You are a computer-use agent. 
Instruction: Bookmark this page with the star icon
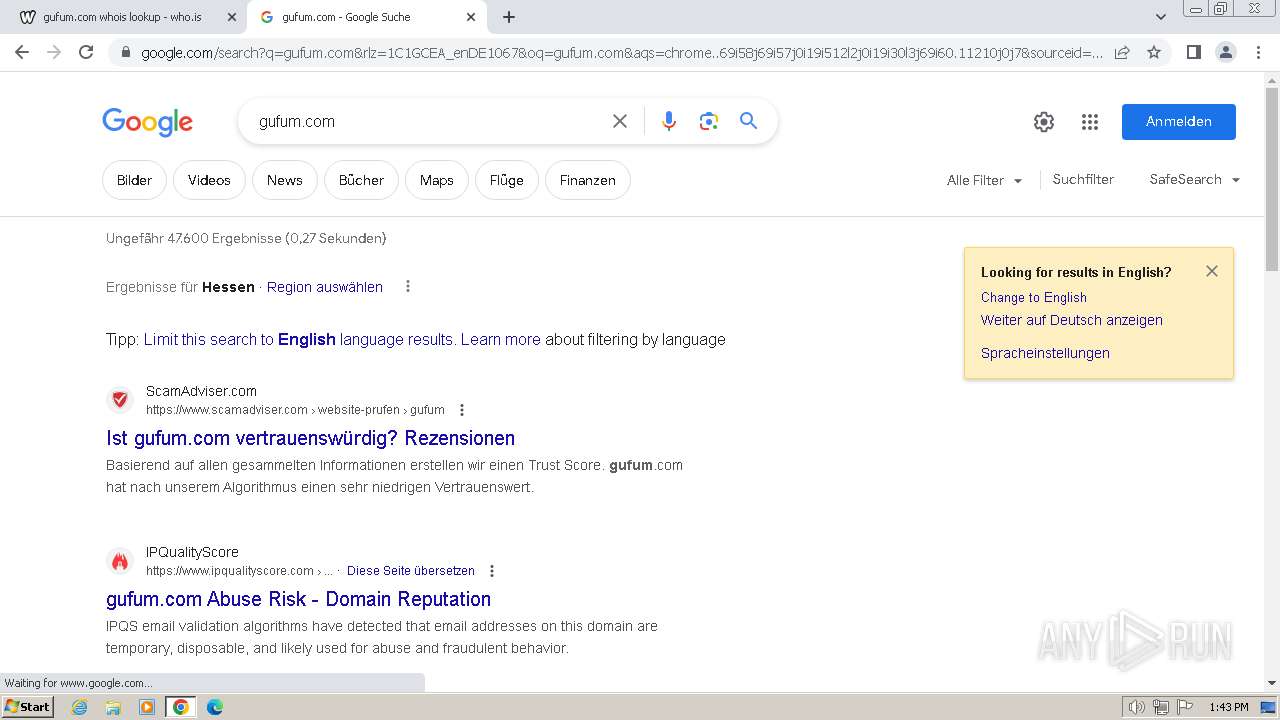[1154, 52]
